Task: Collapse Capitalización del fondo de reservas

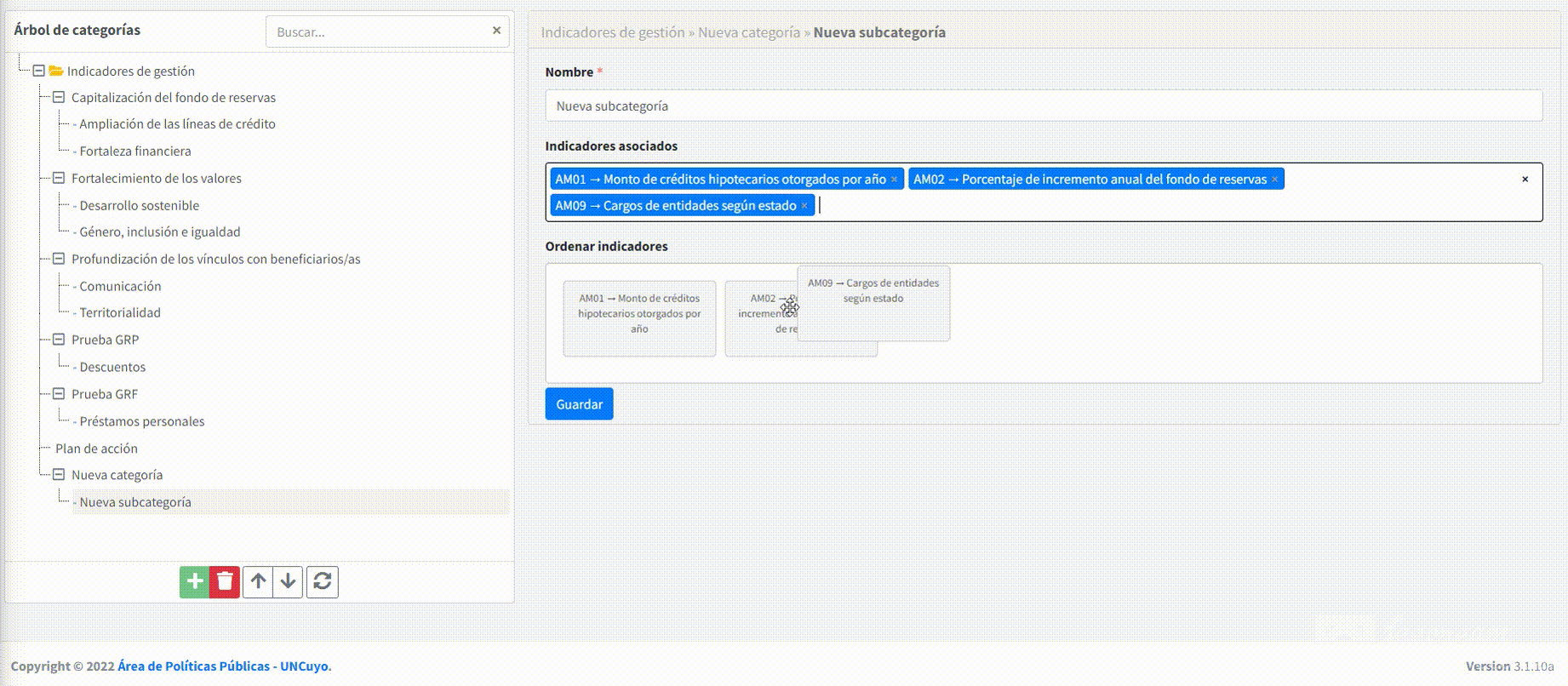Action: click(x=59, y=98)
